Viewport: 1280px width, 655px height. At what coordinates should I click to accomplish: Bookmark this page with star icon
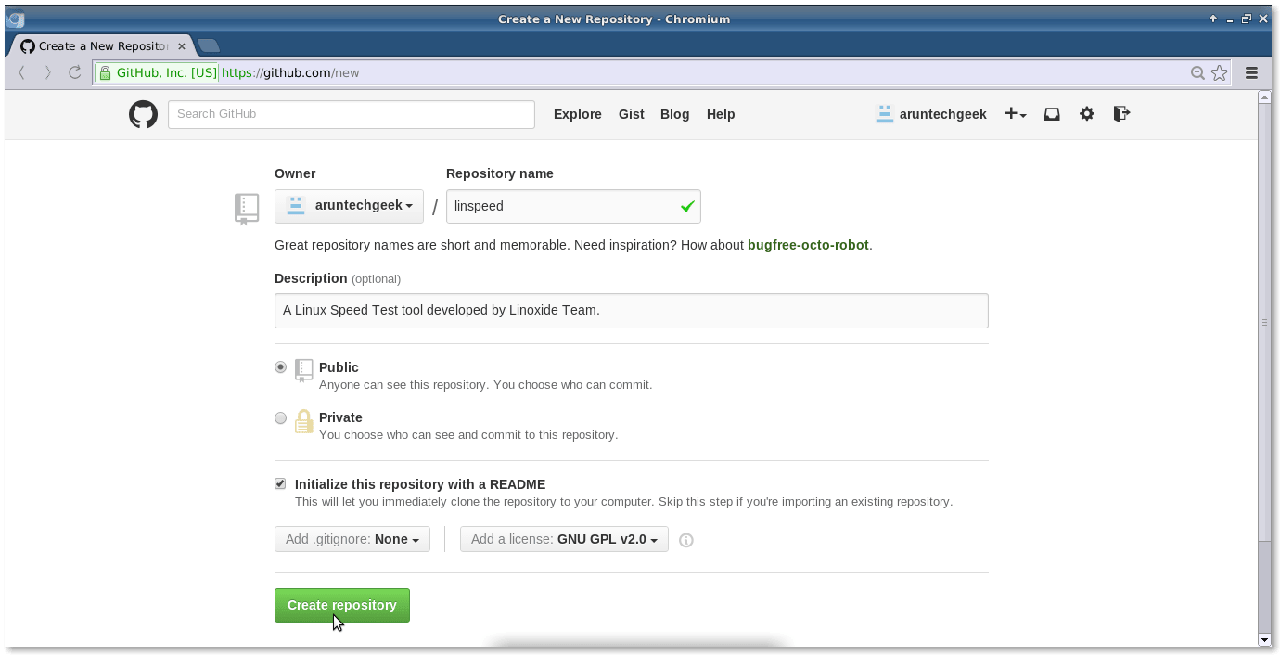pos(1219,73)
